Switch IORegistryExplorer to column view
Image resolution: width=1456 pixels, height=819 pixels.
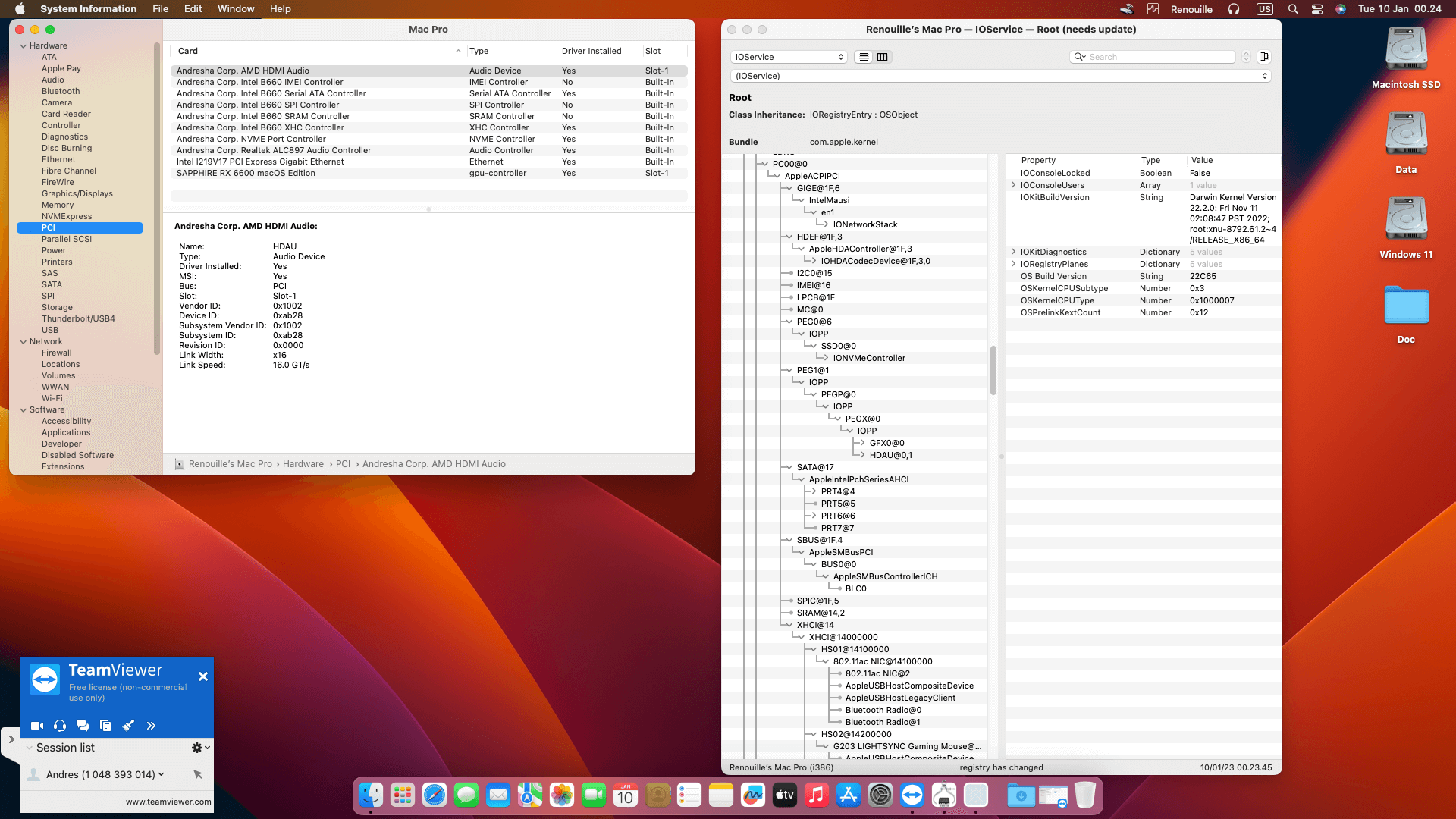click(x=883, y=57)
